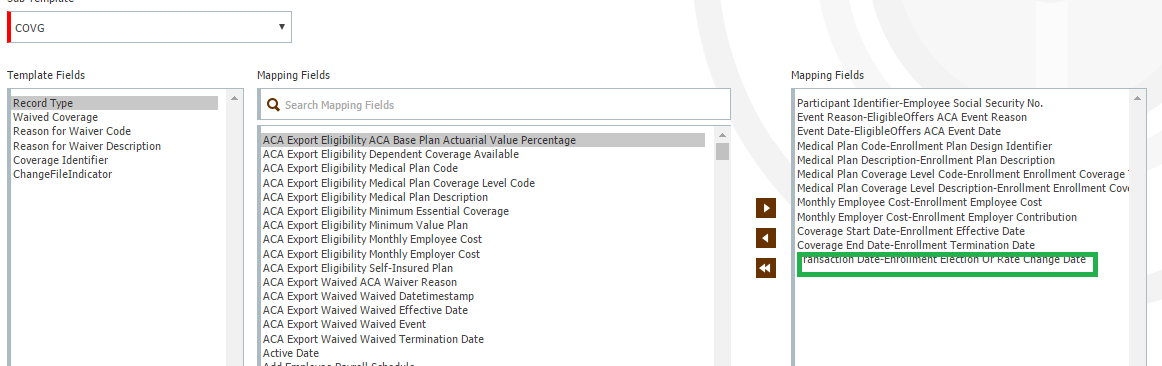Screen dimensions: 1162x366
Task: Click the move-right arrow button
Action: pos(766,208)
